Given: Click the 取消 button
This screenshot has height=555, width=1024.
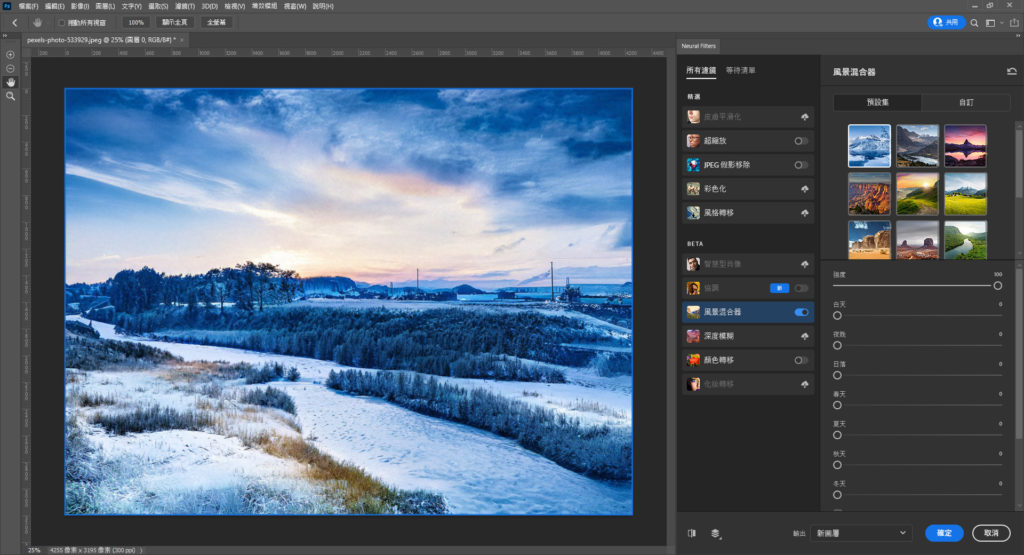Looking at the screenshot, I should pos(990,533).
